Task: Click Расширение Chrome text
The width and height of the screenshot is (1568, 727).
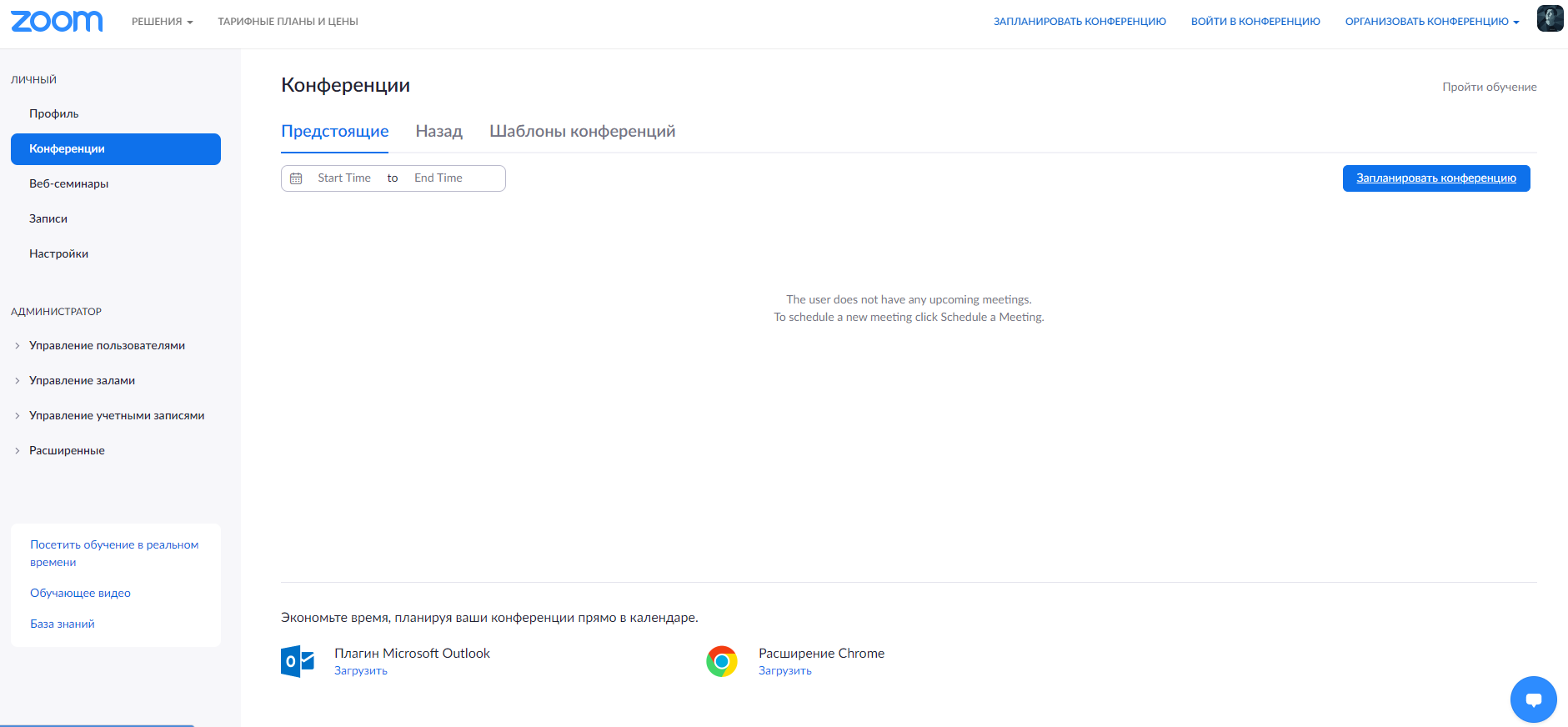Action: tap(821, 654)
